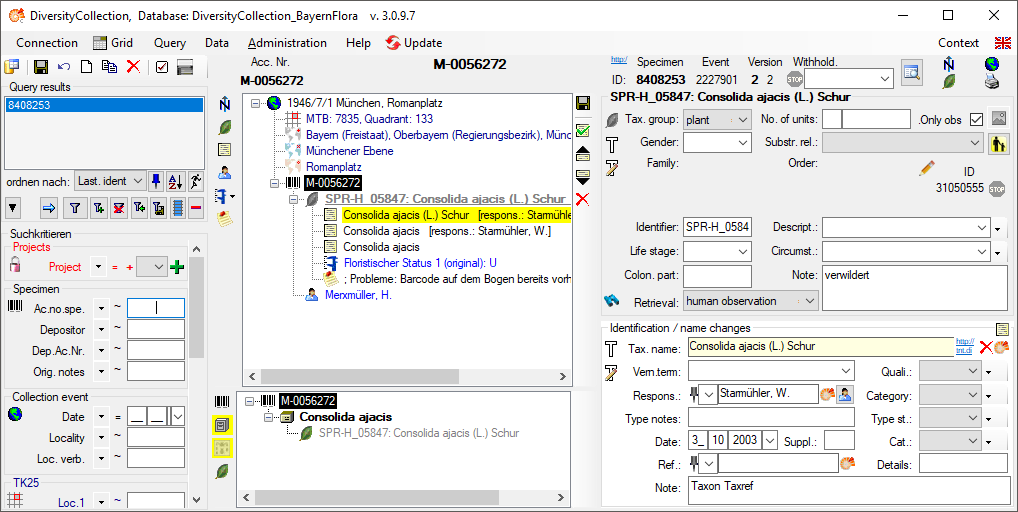This screenshot has width=1018, height=512.
Task: Click the save floppy disk toolbar icon
Action: pyautogui.click(x=41, y=67)
